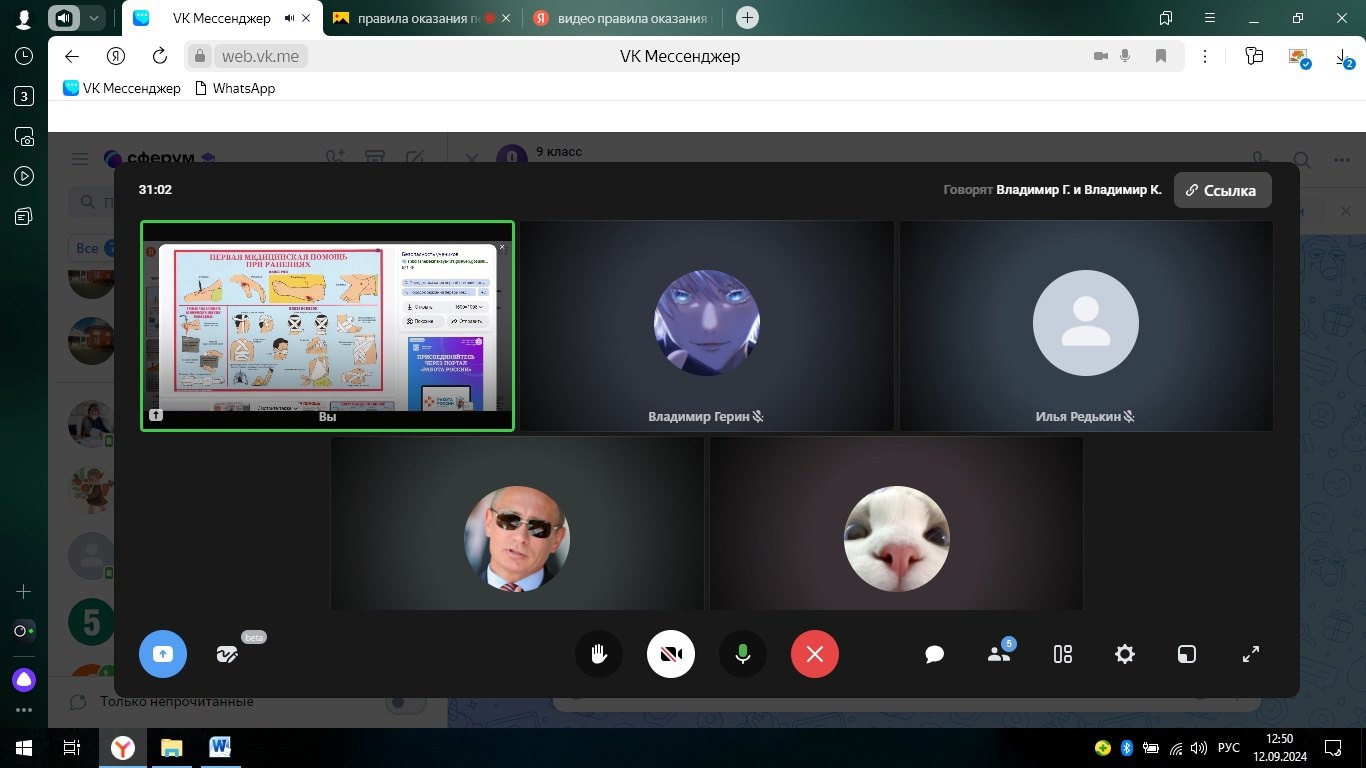
Task: Open the browser downloads panel
Action: (1343, 58)
